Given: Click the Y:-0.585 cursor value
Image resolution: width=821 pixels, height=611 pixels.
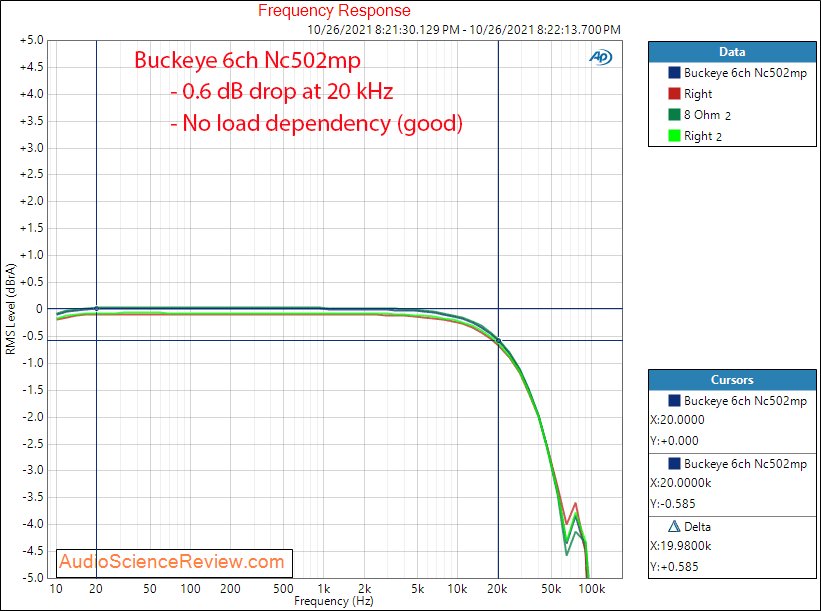Looking at the screenshot, I should click(x=673, y=504).
